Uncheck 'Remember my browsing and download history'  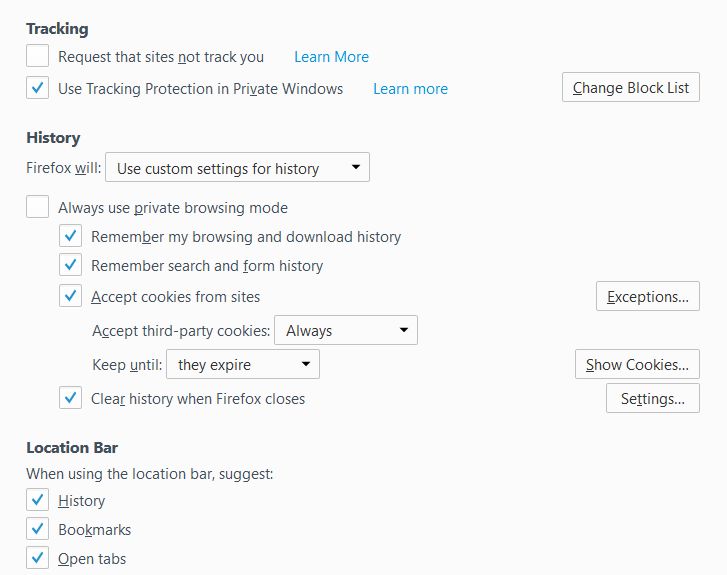pyautogui.click(x=70, y=237)
